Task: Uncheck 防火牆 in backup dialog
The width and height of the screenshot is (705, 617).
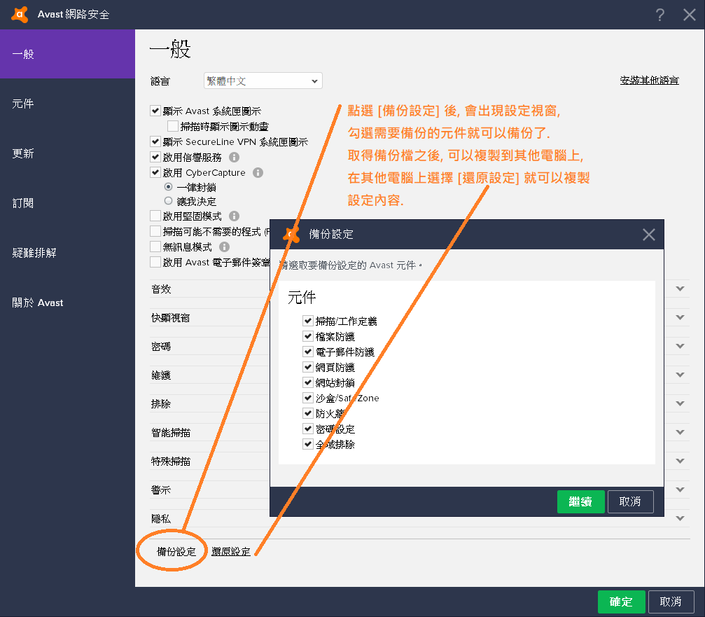Action: click(x=308, y=413)
